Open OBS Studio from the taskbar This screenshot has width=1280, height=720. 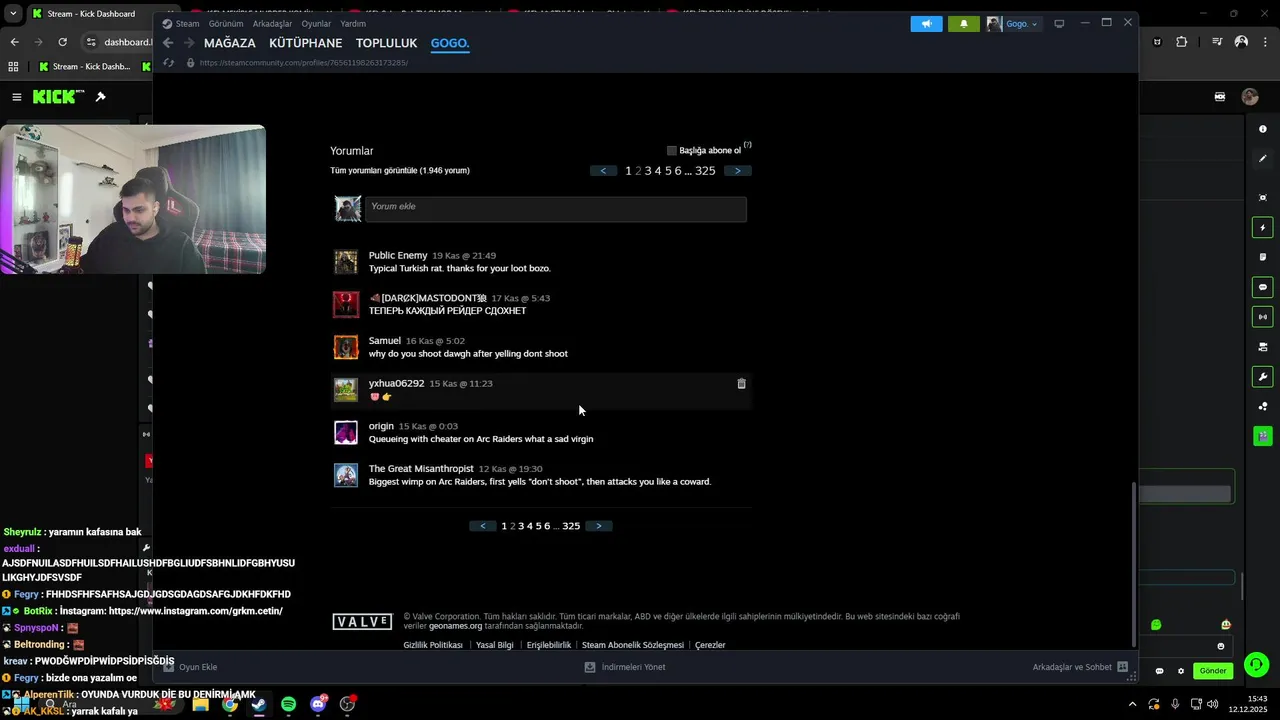(x=348, y=704)
